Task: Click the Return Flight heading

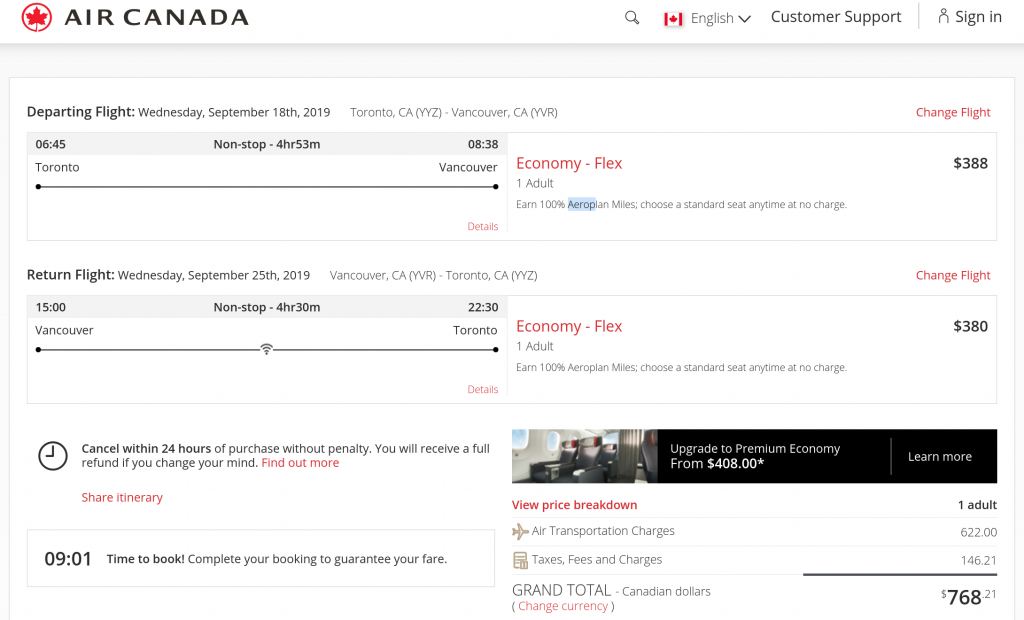Action: 71,274
